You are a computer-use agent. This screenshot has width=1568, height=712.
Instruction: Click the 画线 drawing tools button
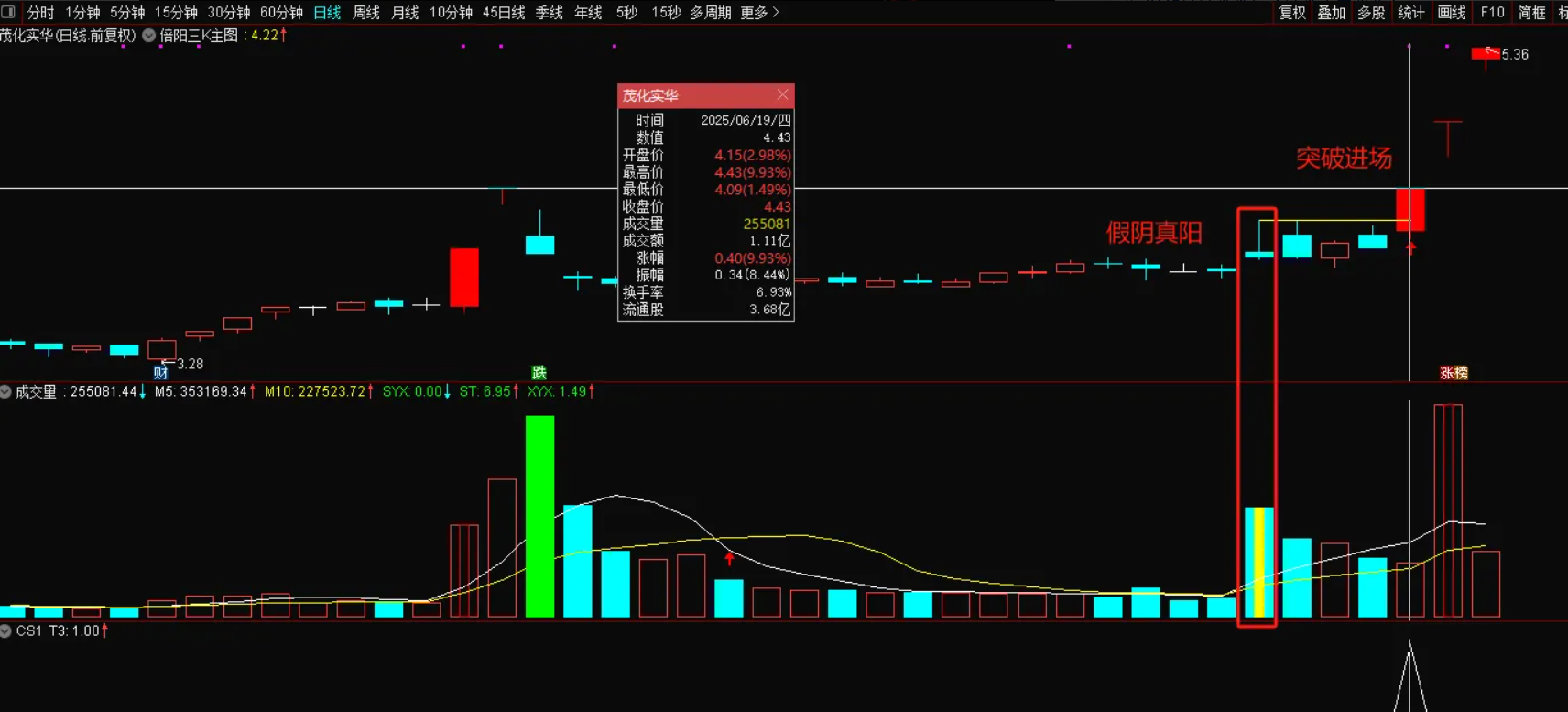(x=1452, y=12)
